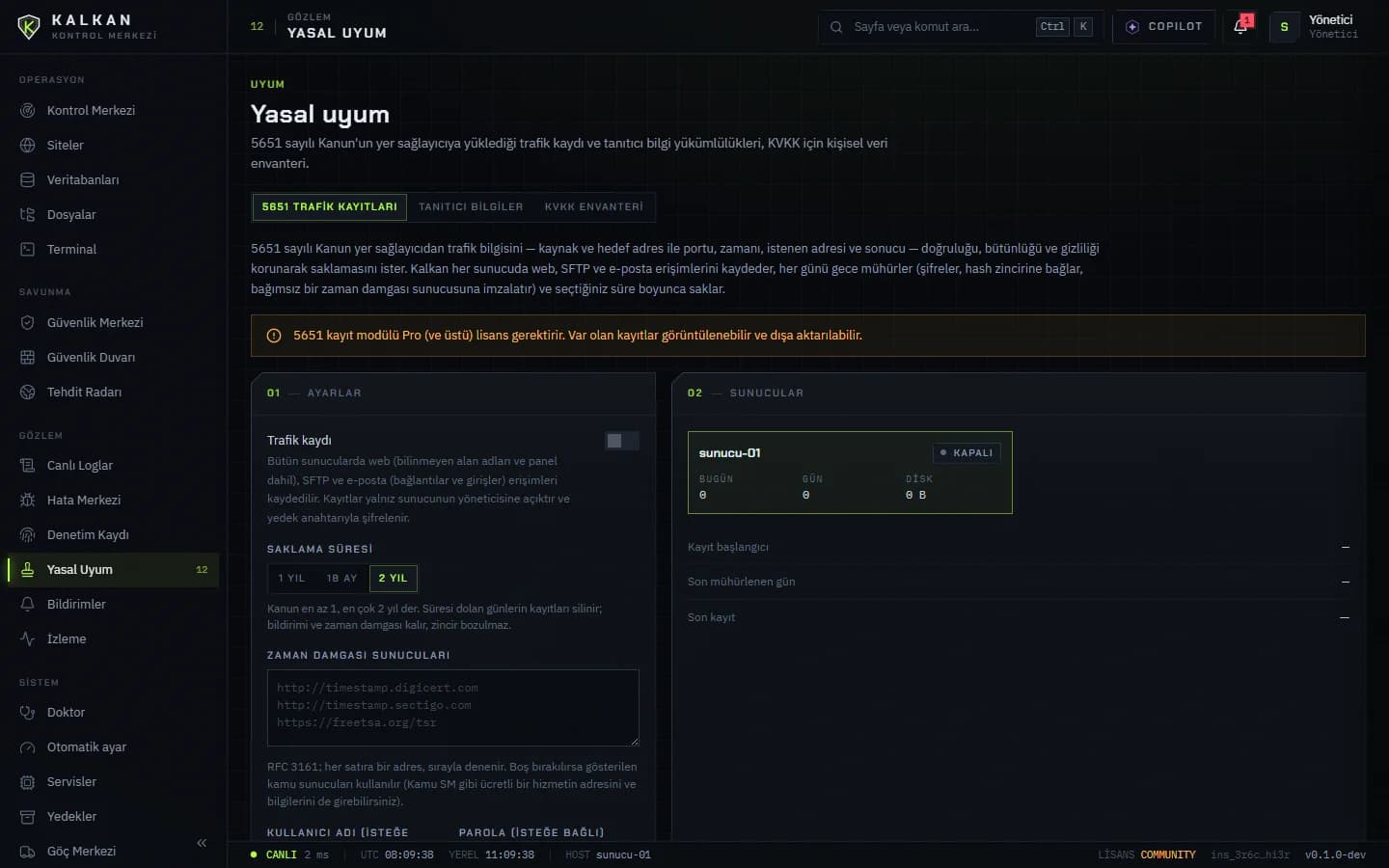The image size is (1389, 868).
Task: Focus the timestamp servers text area
Action: pos(453,708)
